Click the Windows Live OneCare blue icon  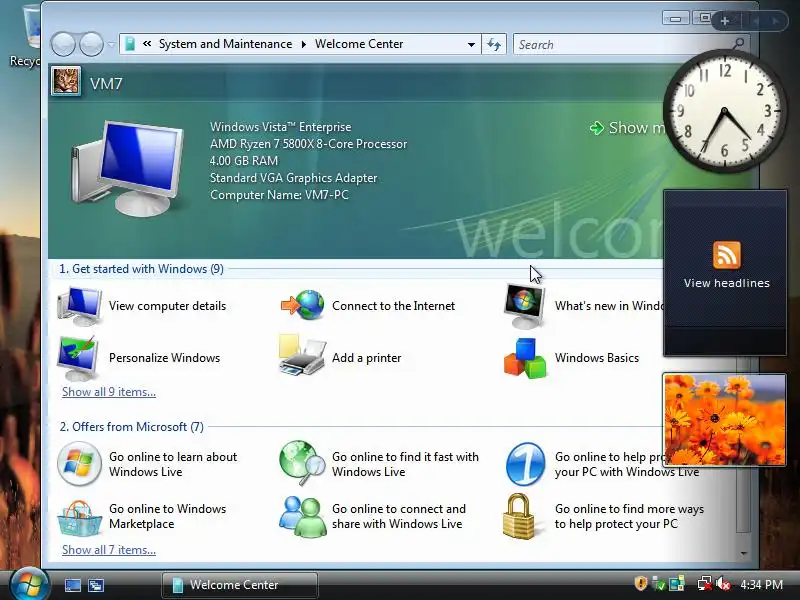point(525,464)
